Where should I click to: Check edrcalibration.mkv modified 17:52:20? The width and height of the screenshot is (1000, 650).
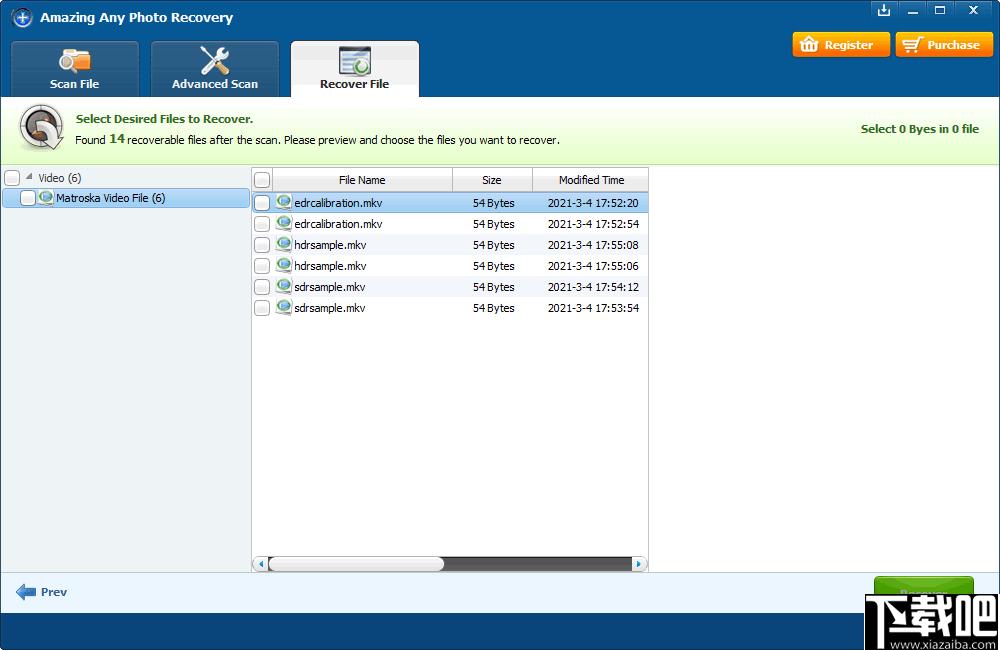coord(262,203)
